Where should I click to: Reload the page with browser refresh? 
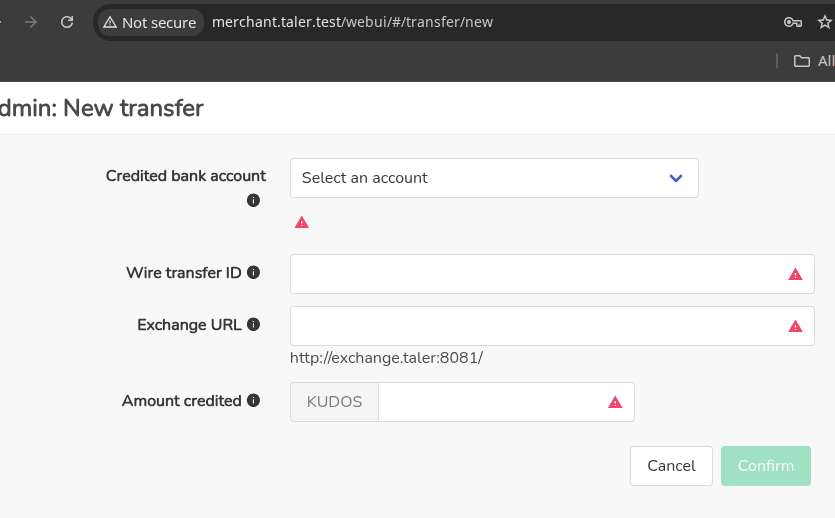pos(67,22)
